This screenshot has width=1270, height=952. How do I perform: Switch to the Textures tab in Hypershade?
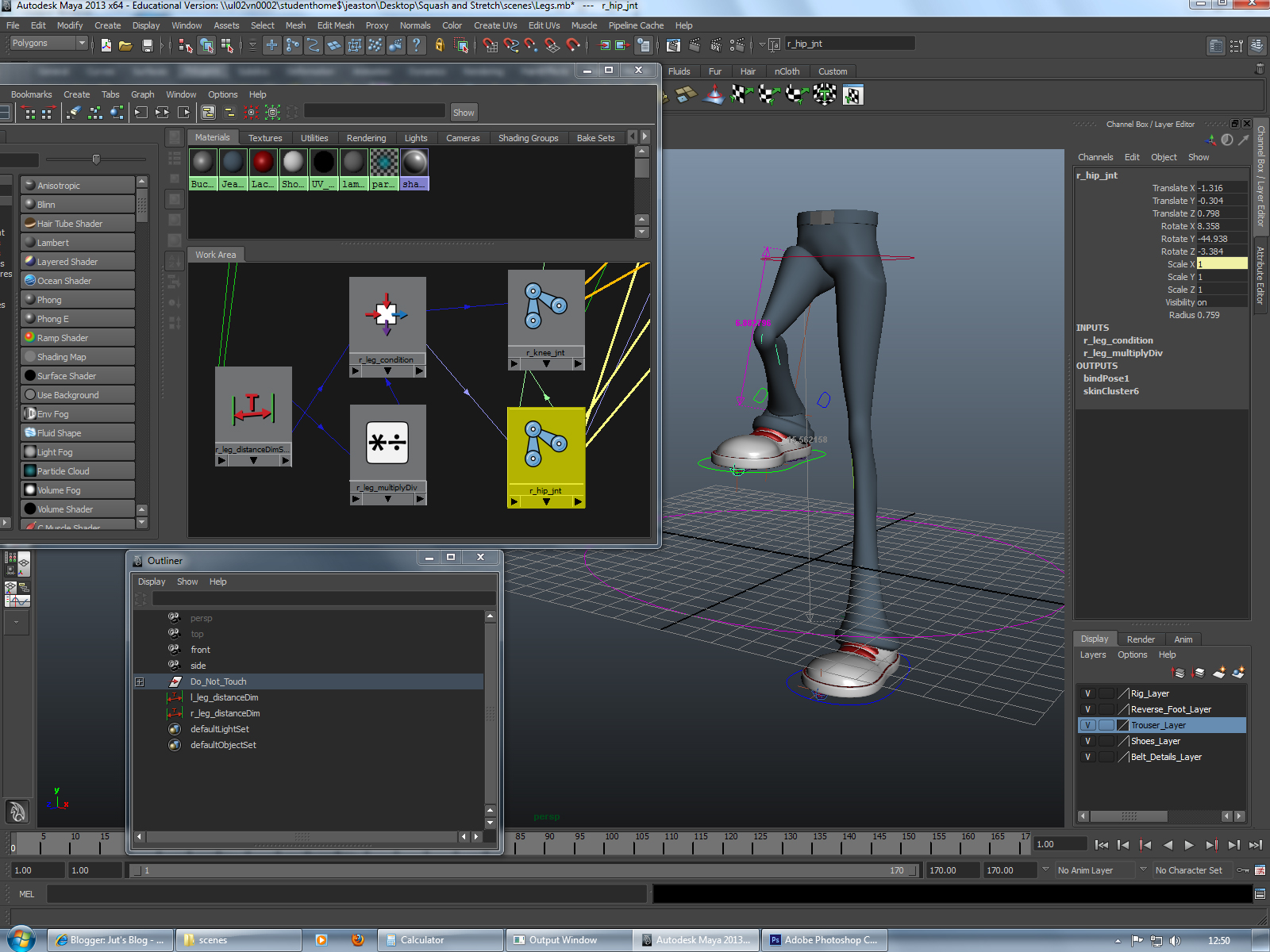coord(266,137)
